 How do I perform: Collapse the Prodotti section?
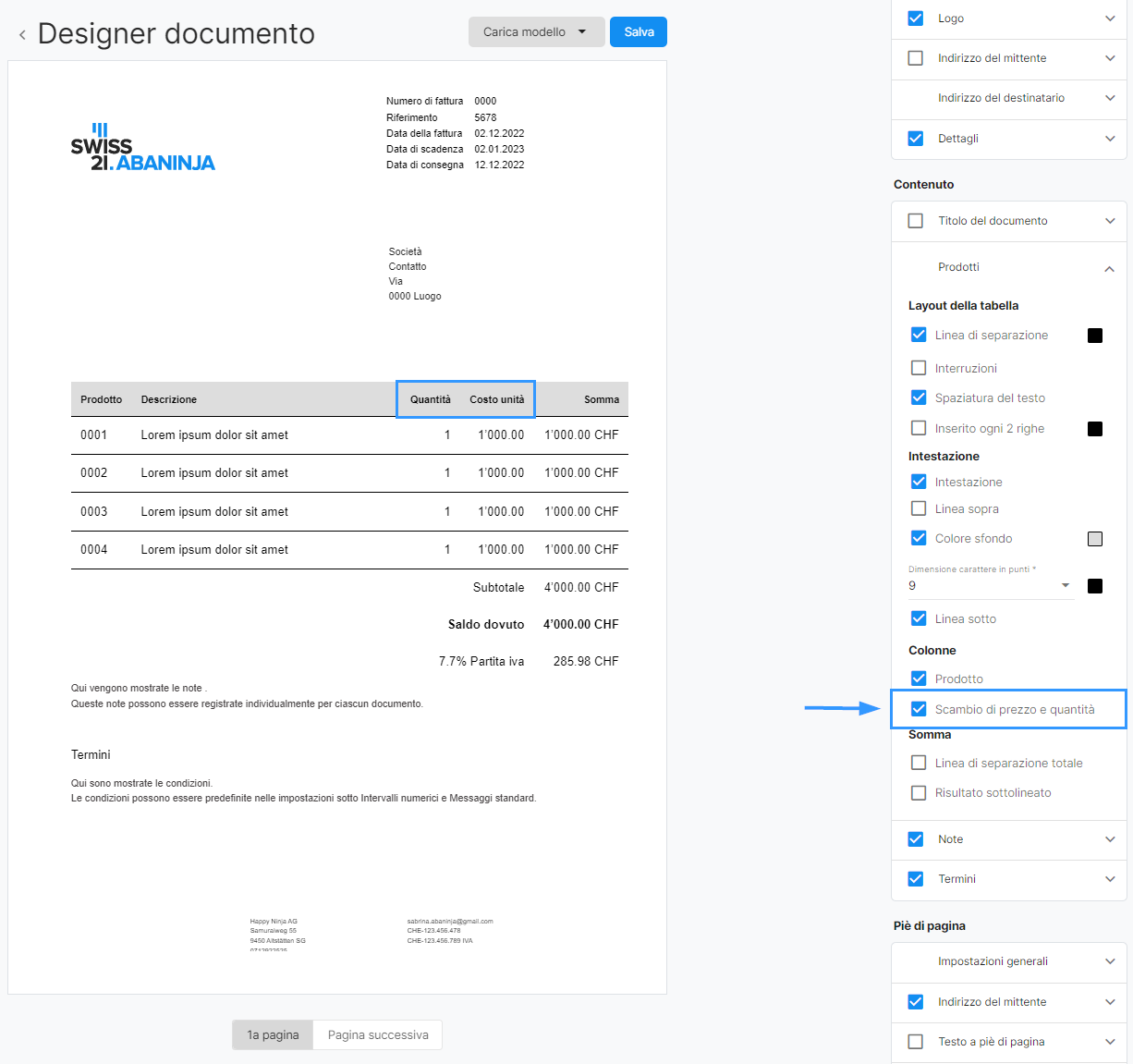pos(1109,268)
